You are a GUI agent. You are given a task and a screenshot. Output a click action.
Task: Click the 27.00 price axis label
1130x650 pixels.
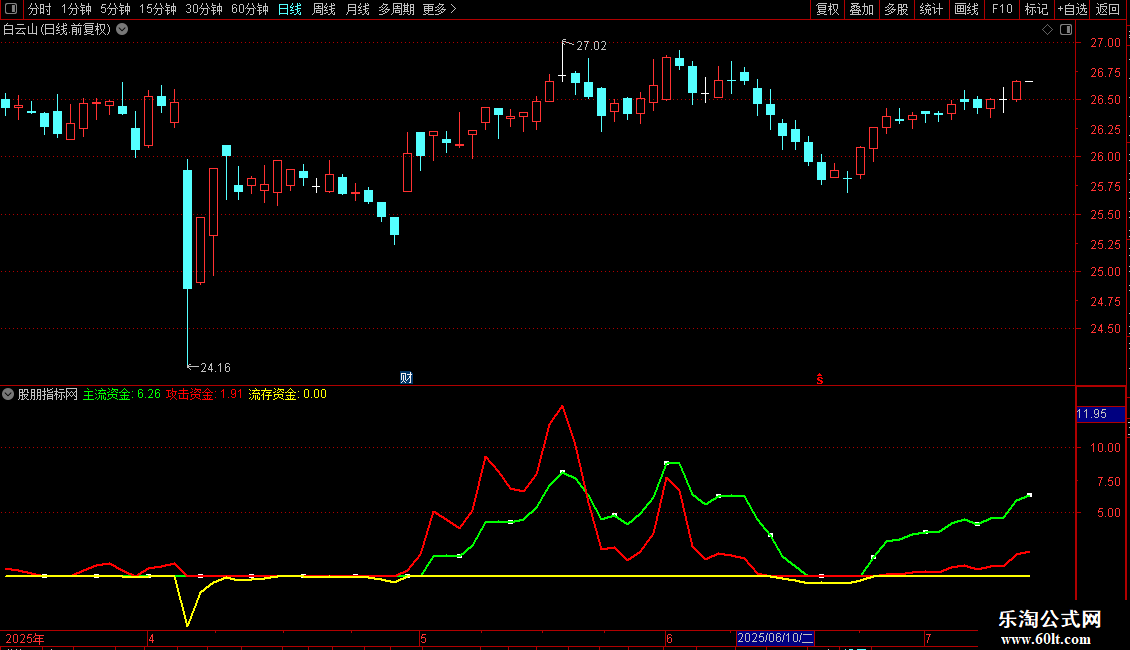coord(1105,43)
